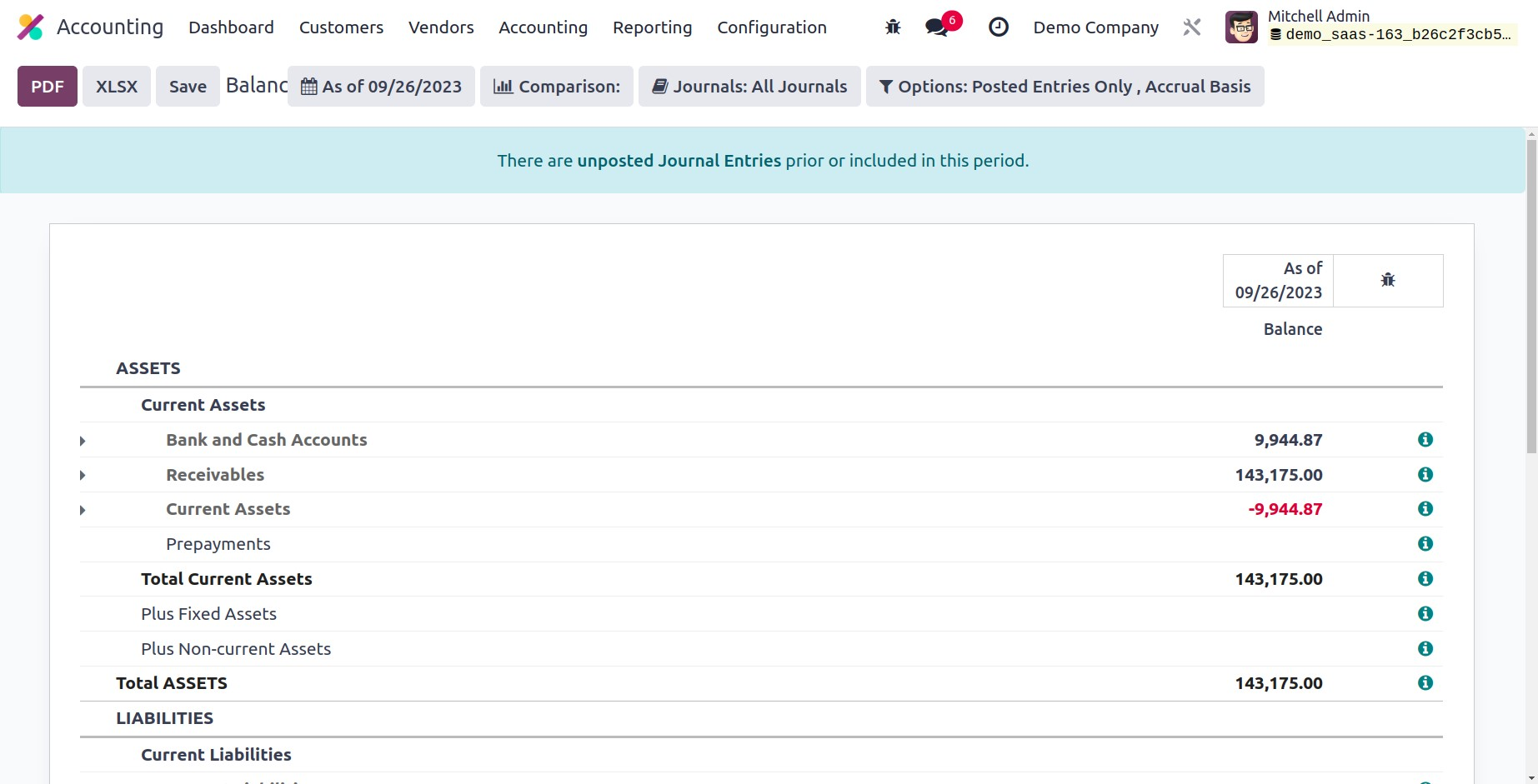Open the Journals: All Journals filter
The width and height of the screenshot is (1538, 784).
pyautogui.click(x=749, y=87)
